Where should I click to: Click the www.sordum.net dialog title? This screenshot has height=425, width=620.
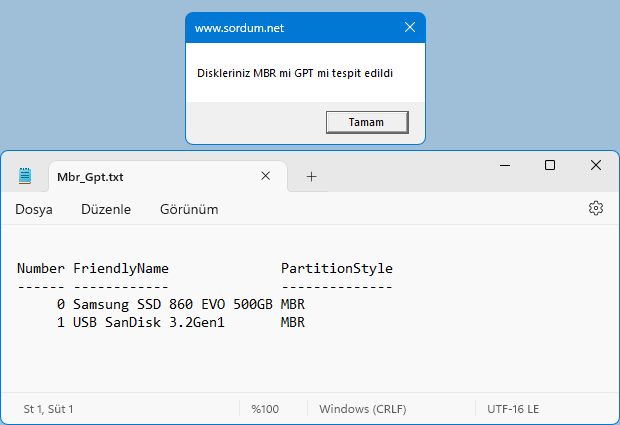tap(239, 28)
